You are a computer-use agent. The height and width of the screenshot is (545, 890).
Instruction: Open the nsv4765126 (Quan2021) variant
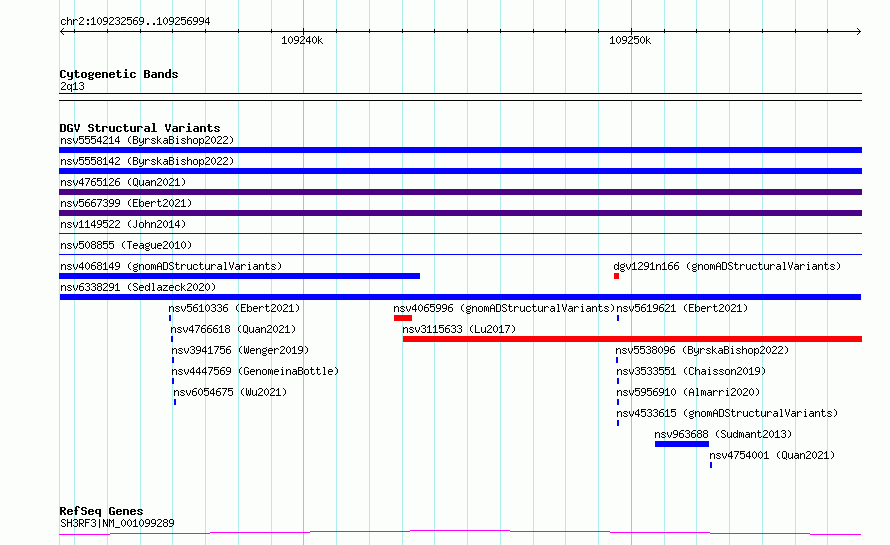[123, 182]
